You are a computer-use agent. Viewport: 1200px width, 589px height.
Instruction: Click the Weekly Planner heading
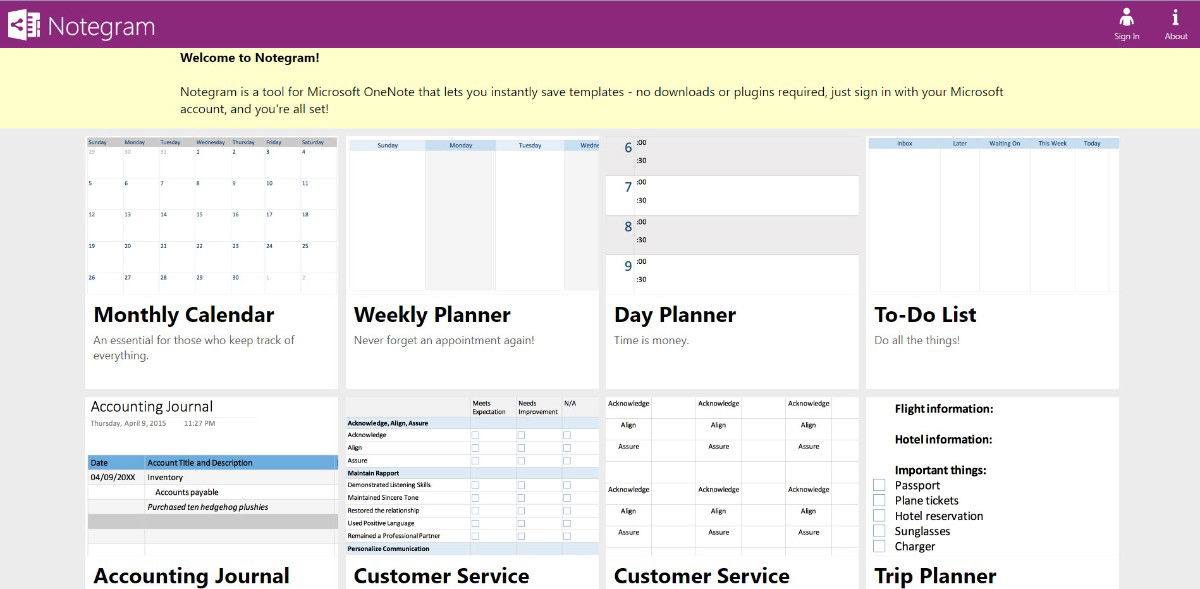[432, 315]
